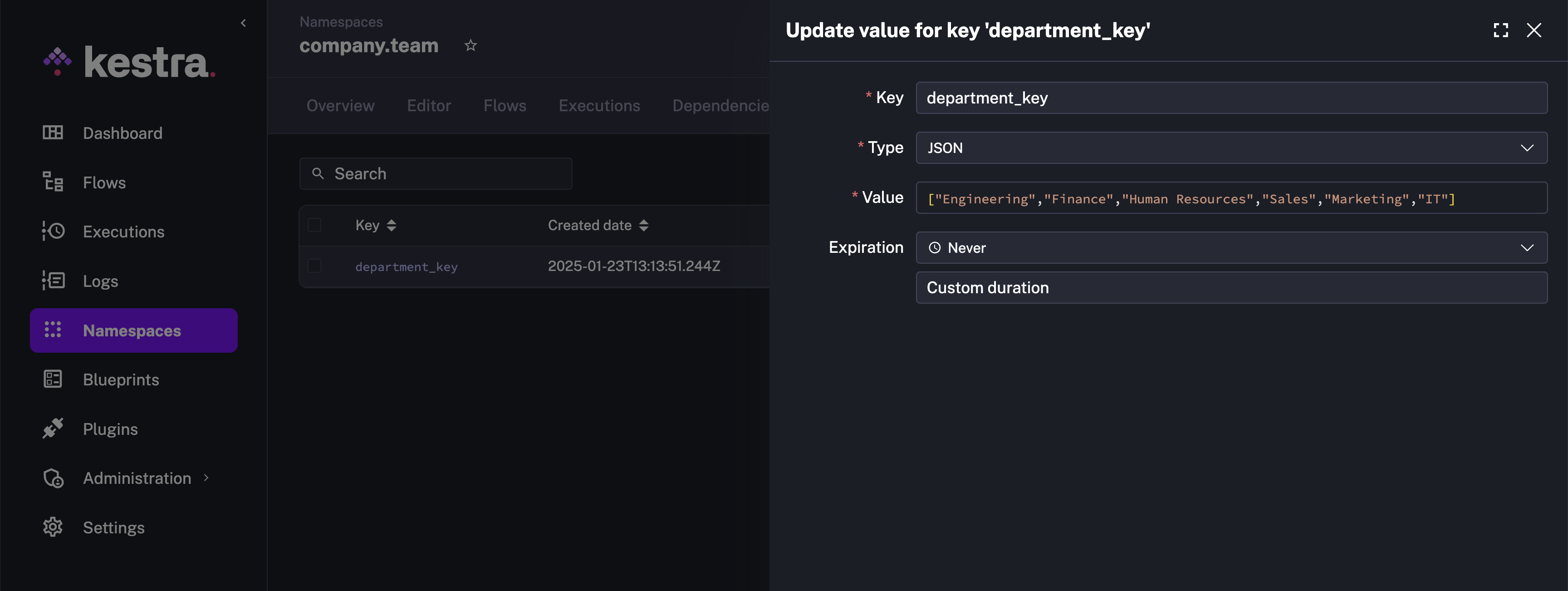Open the department_key link in table

coord(406,267)
